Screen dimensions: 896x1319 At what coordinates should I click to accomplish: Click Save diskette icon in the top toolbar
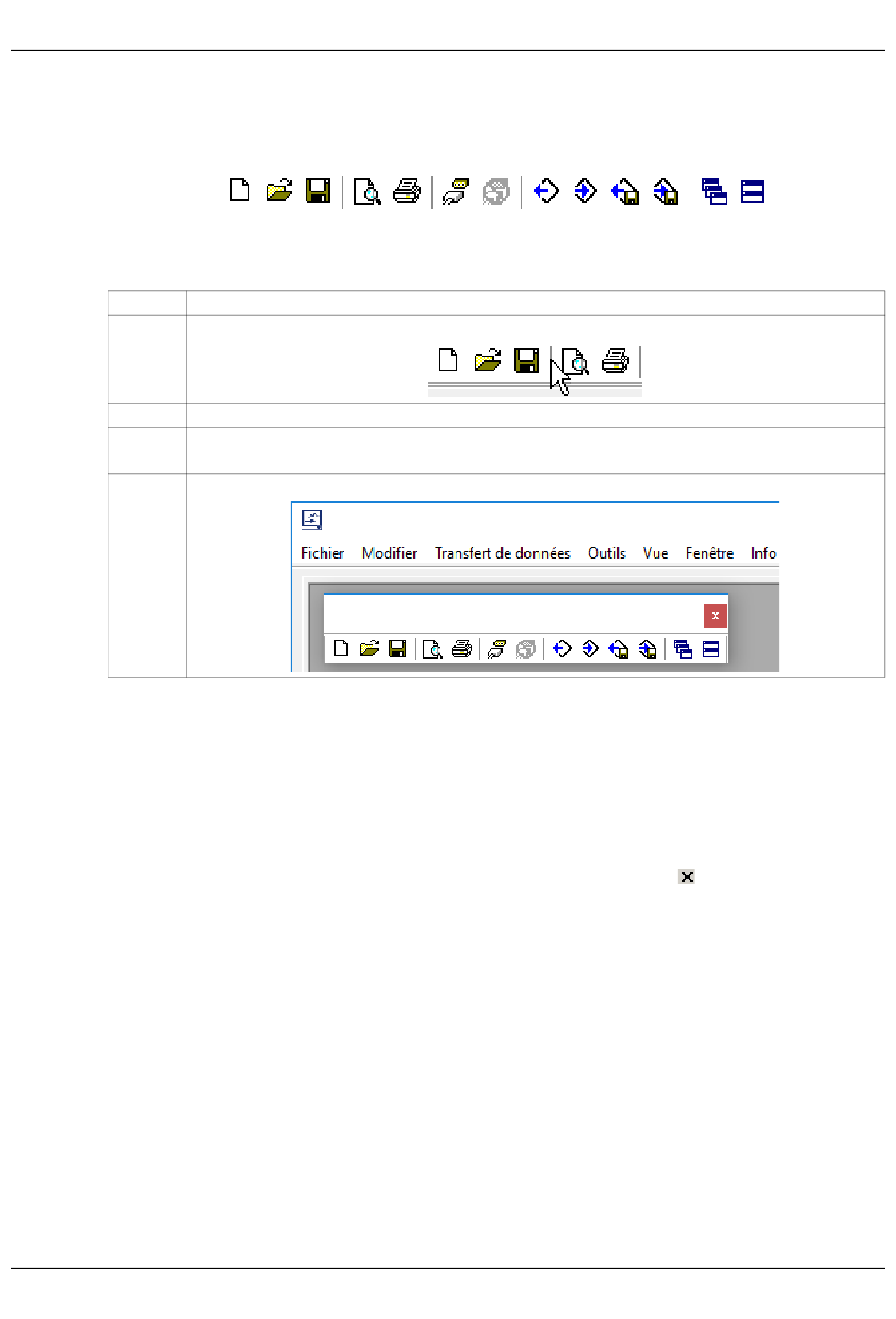click(319, 191)
